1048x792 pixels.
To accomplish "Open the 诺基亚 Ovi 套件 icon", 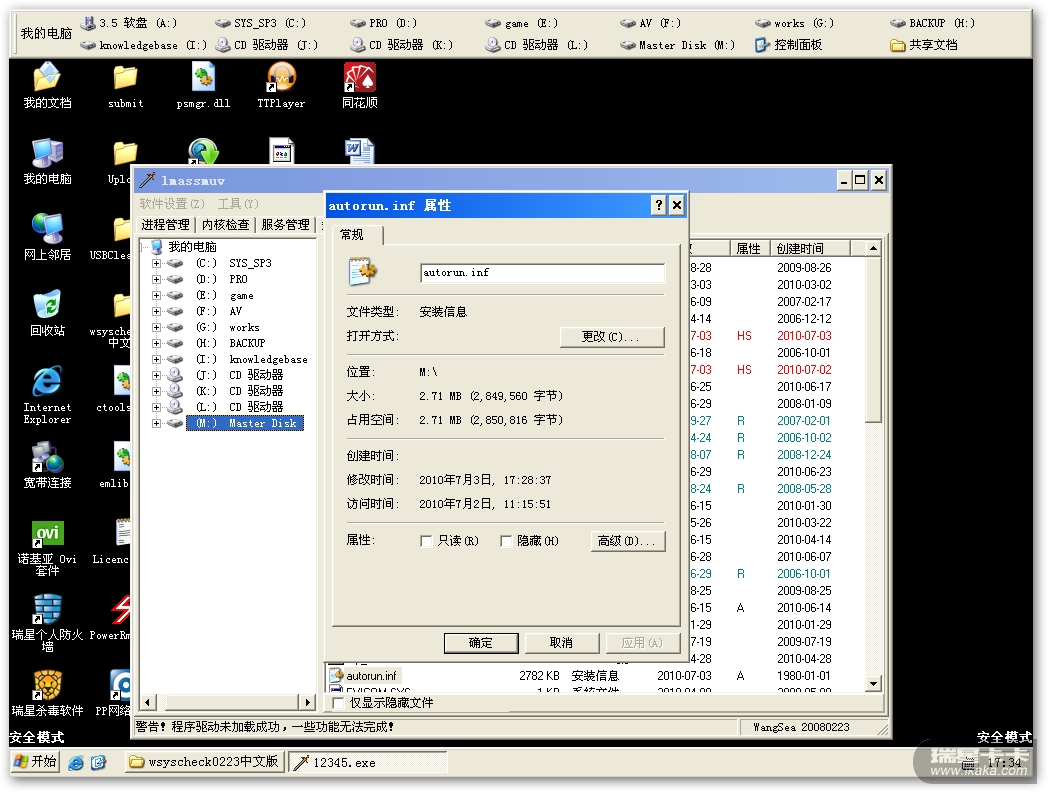I will [47, 535].
